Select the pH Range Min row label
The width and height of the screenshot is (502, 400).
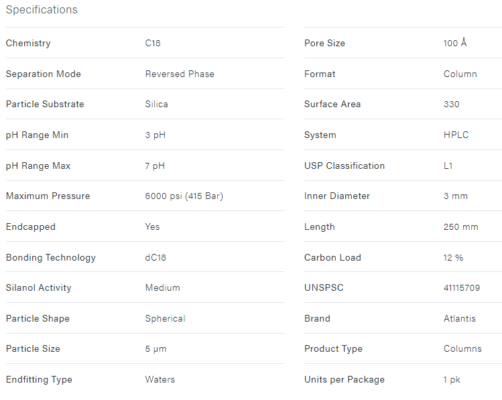(x=37, y=135)
